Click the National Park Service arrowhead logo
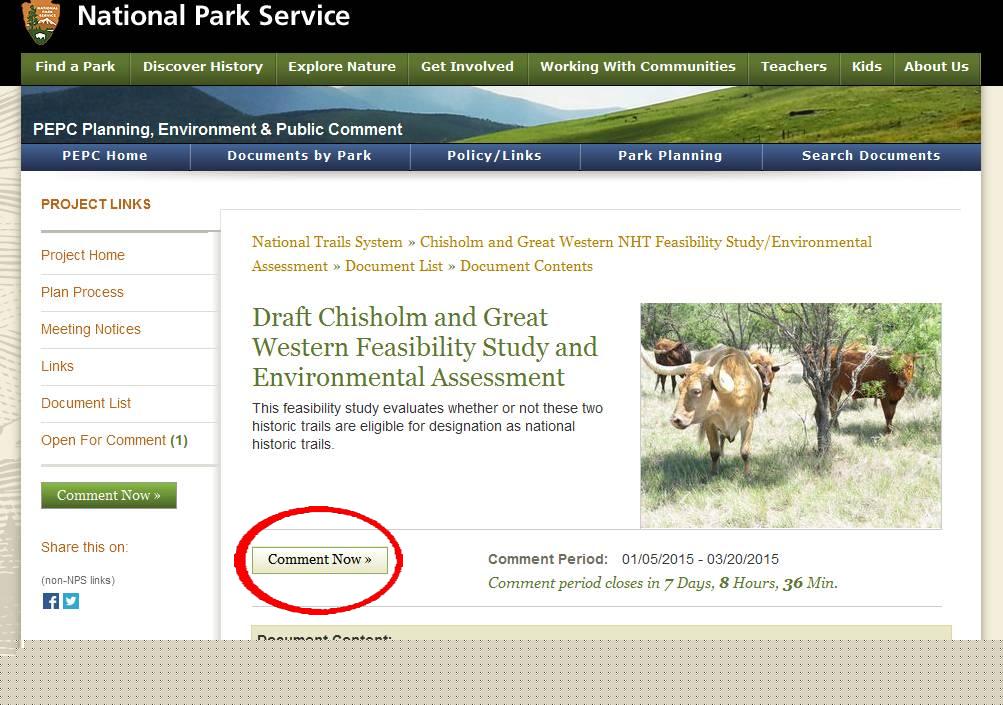The image size is (1003, 705). [x=41, y=22]
